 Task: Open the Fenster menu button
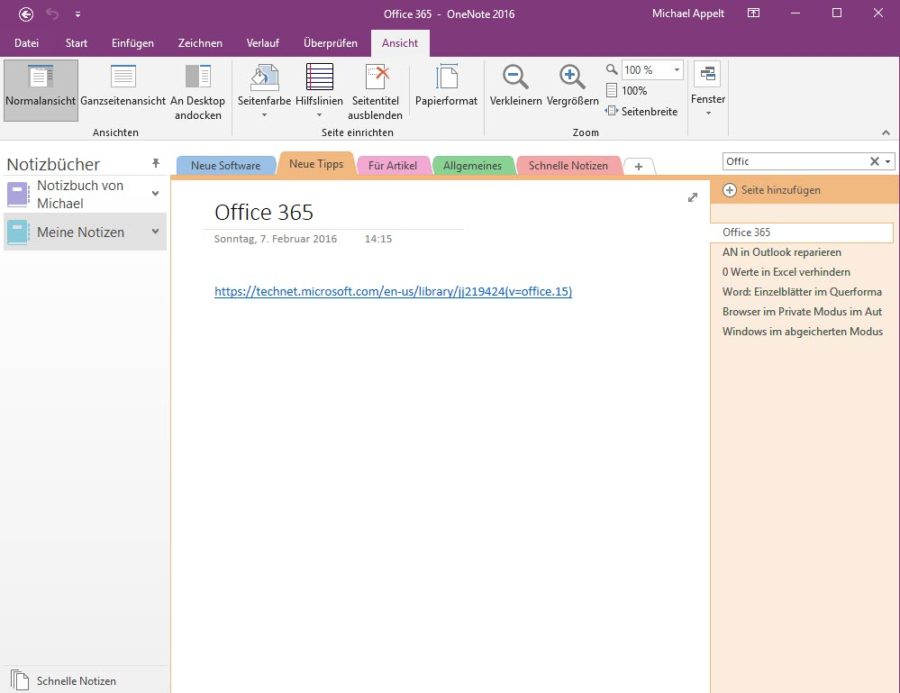[x=708, y=89]
